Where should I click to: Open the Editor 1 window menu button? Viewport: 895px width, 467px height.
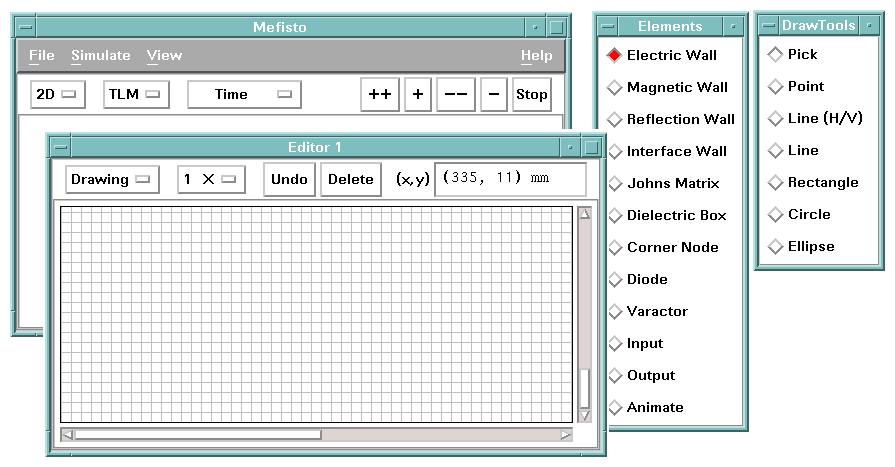pos(61,147)
